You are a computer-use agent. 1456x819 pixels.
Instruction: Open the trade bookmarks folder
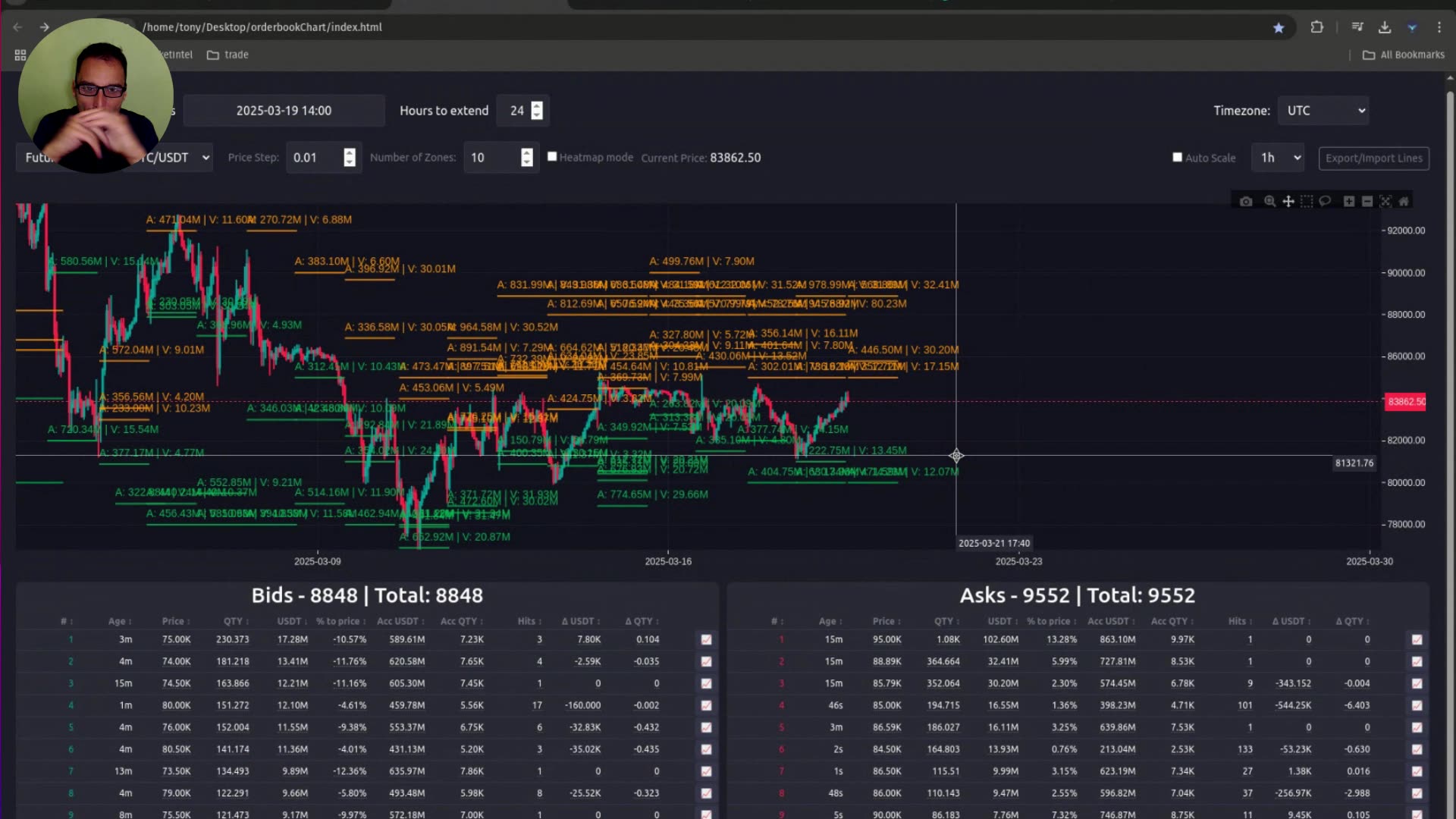227,54
